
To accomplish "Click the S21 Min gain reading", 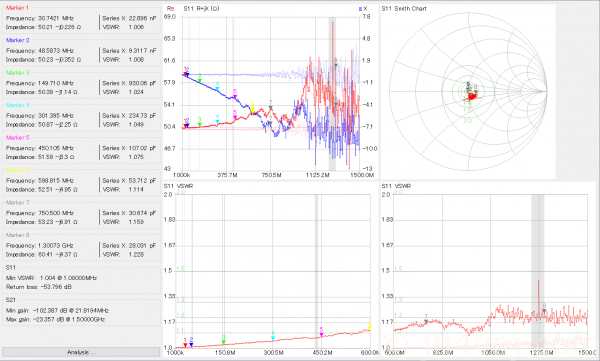I will pos(57,310).
